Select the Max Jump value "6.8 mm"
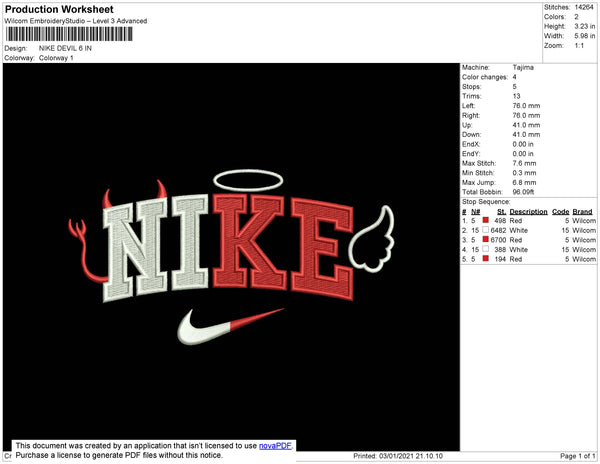The width and height of the screenshot is (600, 464). 524,182
